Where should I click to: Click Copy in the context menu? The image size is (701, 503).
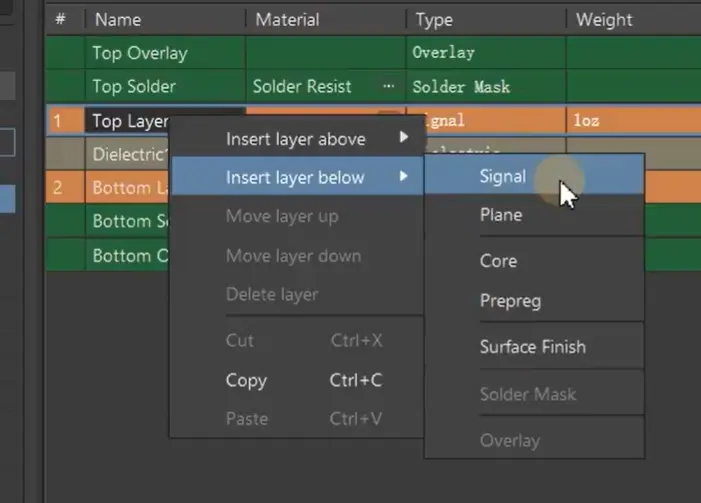click(x=246, y=380)
